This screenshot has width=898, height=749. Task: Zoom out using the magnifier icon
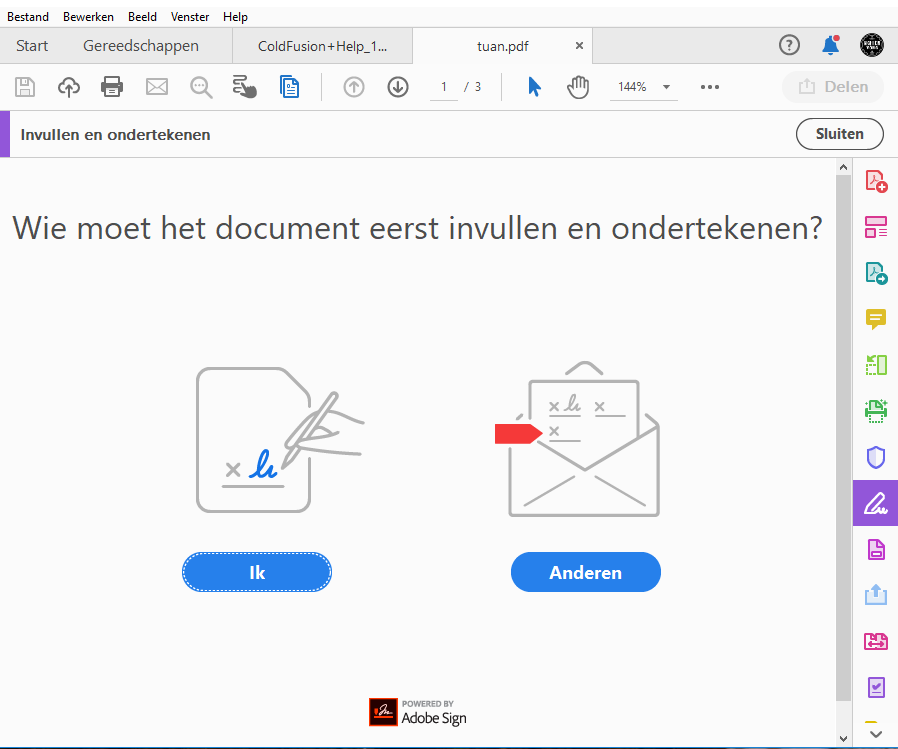[201, 87]
